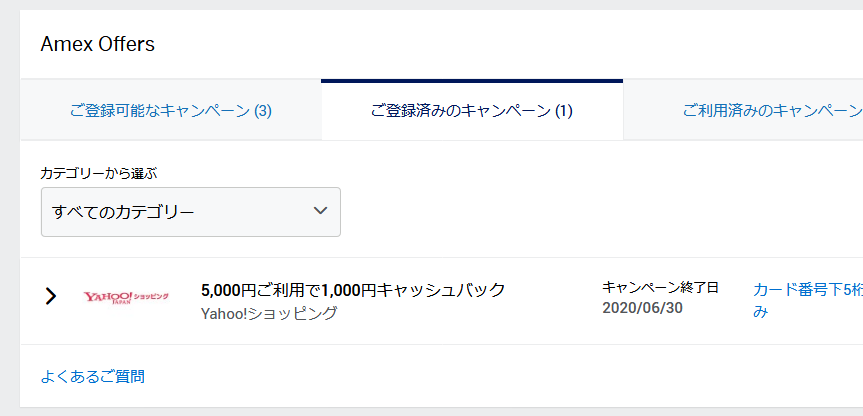
Task: Click the み text under the card number link
Action: [760, 312]
